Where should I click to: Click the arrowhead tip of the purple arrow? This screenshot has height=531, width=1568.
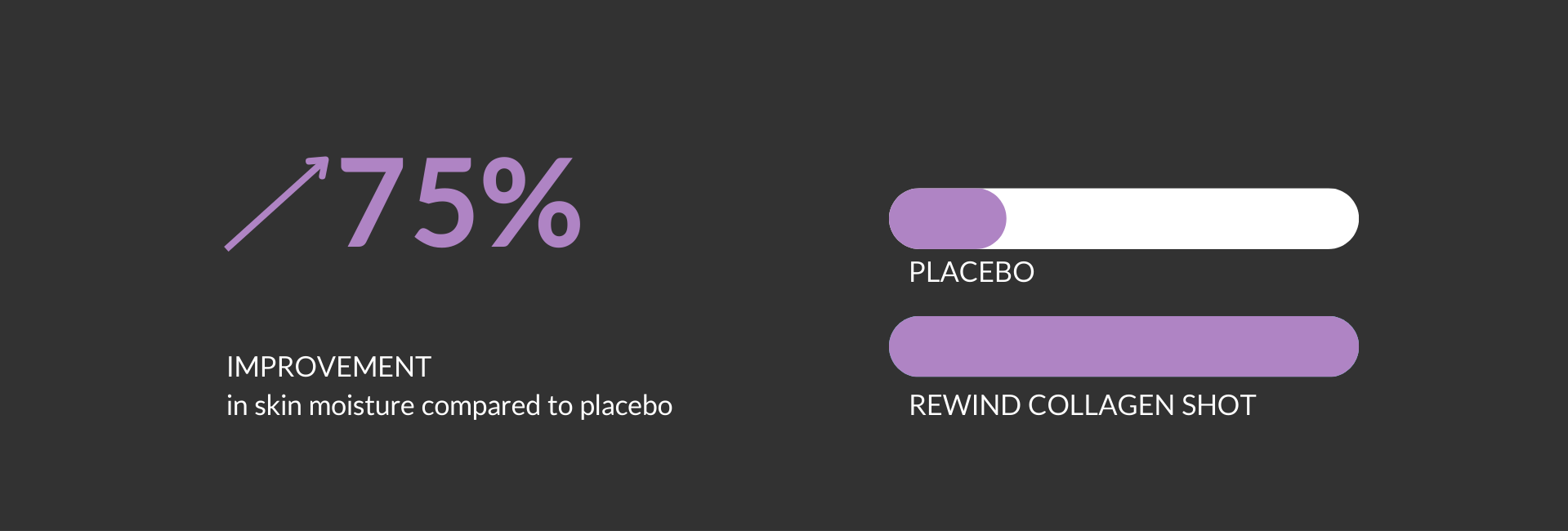click(x=324, y=161)
